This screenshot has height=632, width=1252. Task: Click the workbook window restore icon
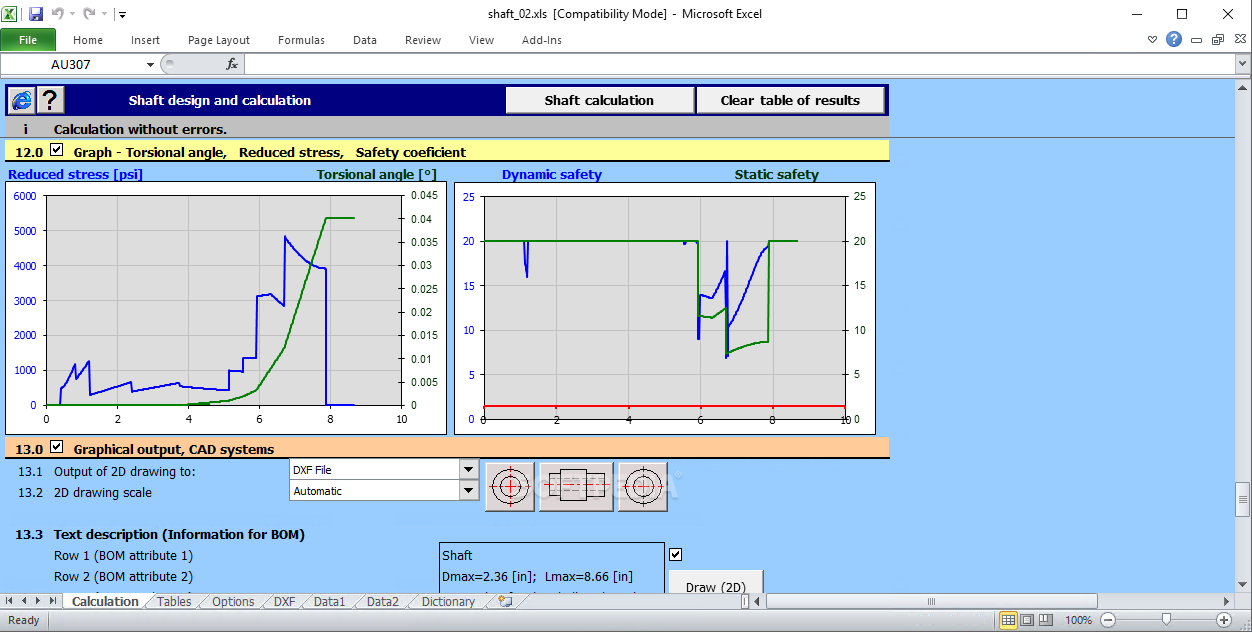point(1217,40)
